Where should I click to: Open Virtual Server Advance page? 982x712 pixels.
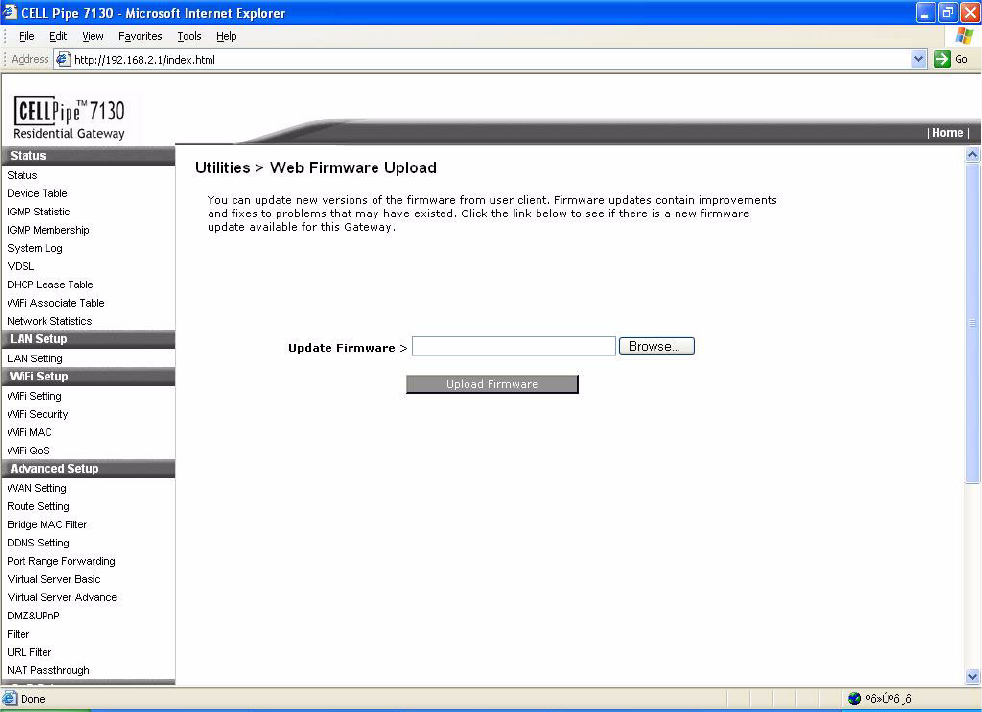tap(62, 597)
